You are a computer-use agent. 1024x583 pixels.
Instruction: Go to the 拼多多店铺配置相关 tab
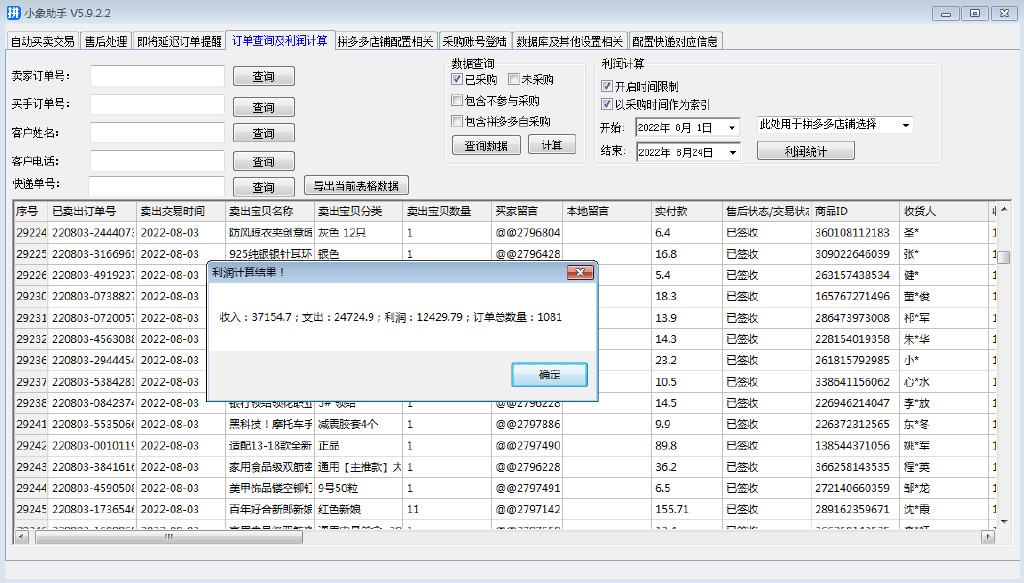click(385, 41)
